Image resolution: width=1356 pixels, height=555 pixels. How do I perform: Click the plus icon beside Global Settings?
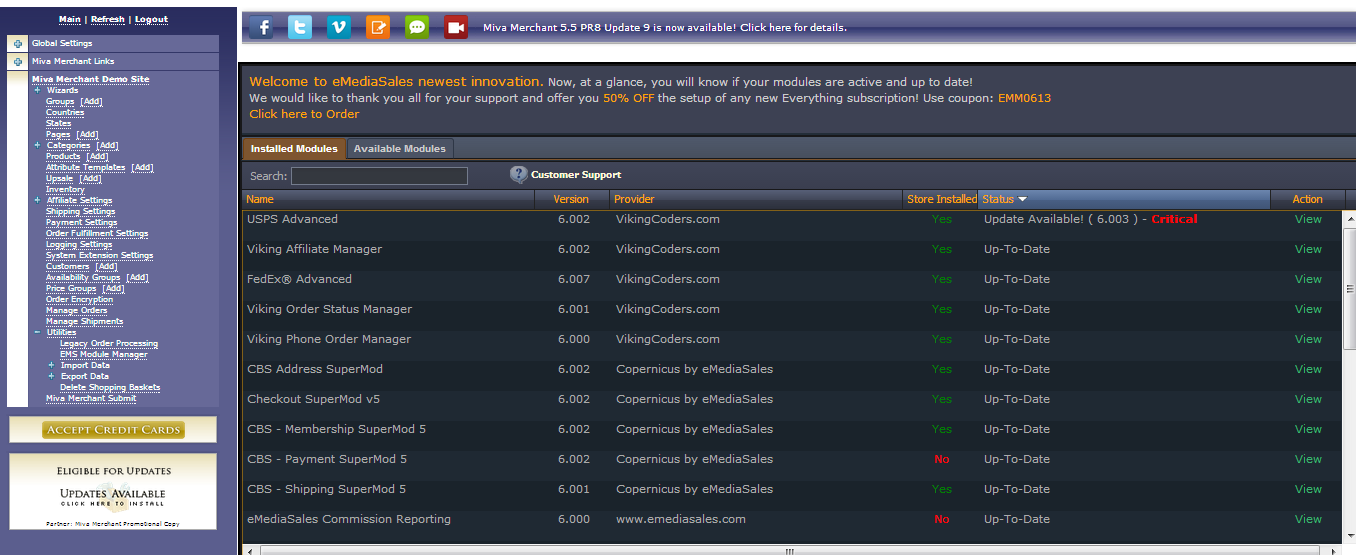point(18,44)
